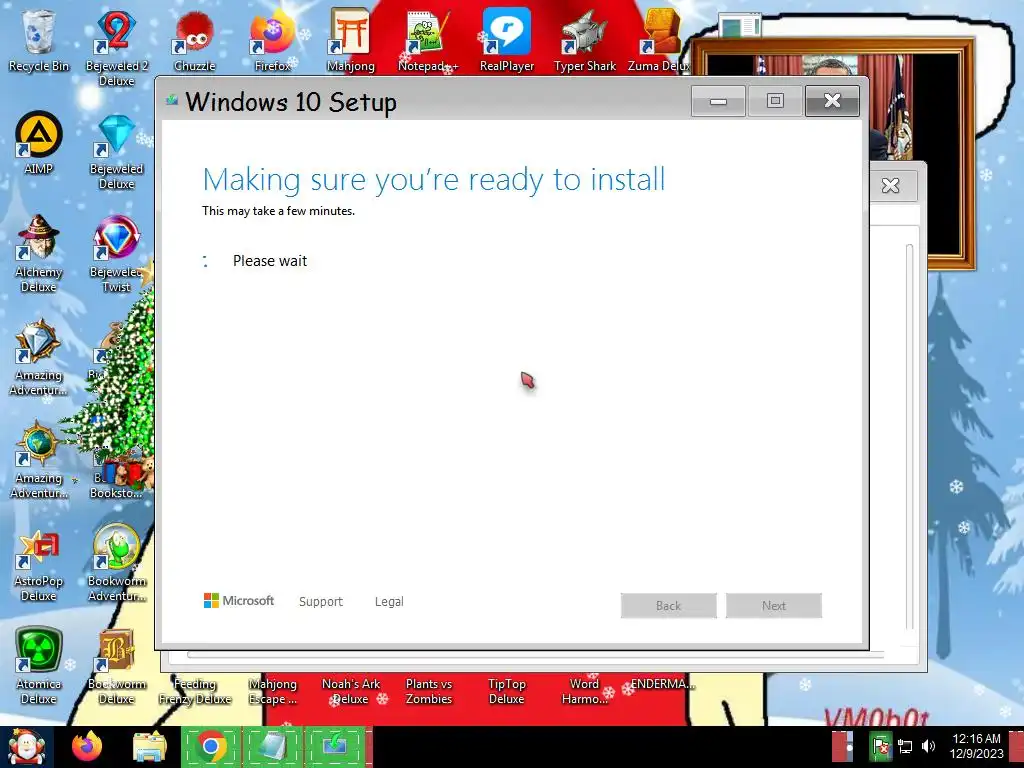Click the background window's vertical scrollbar

pos(909,436)
